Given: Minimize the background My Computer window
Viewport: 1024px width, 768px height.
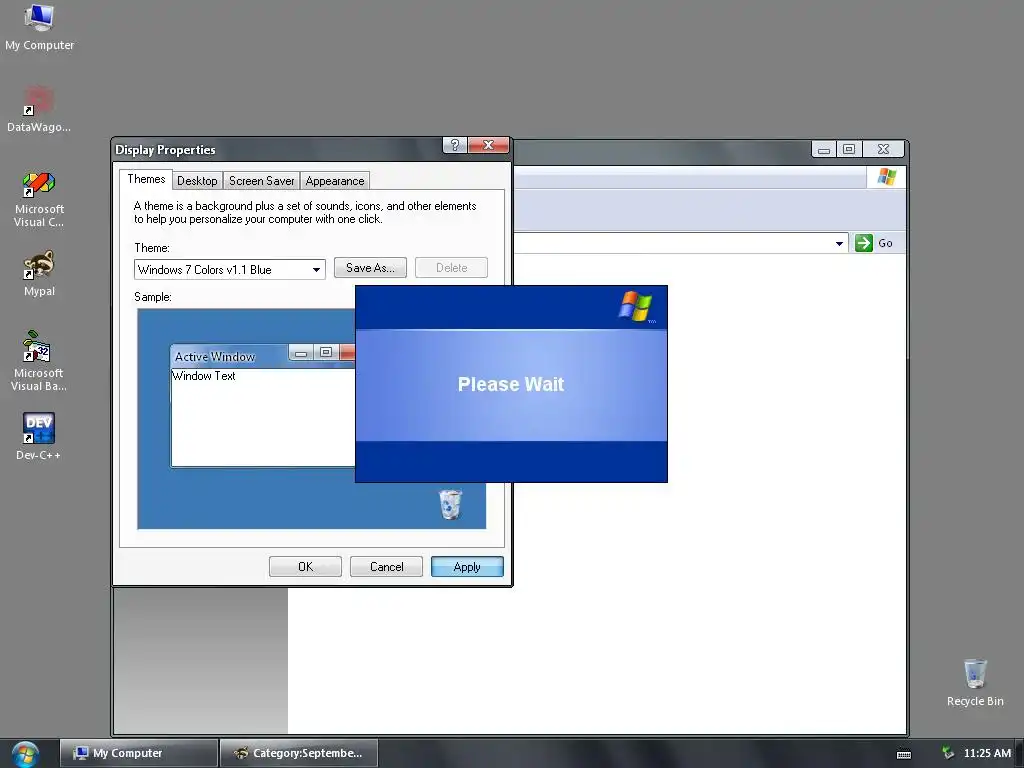Looking at the screenshot, I should pyautogui.click(x=824, y=150).
